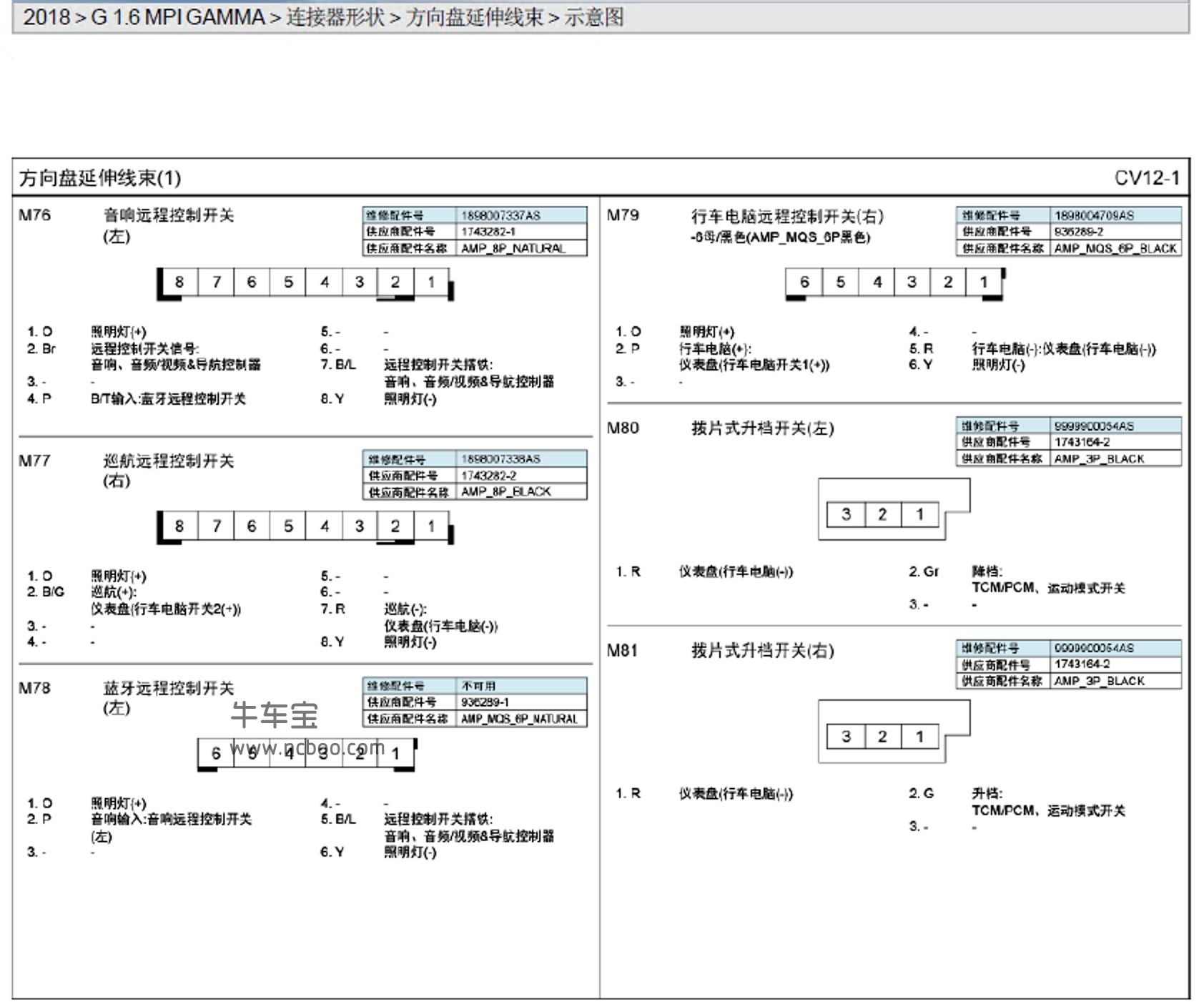Click pin 1 of the M78 connector

(x=395, y=753)
